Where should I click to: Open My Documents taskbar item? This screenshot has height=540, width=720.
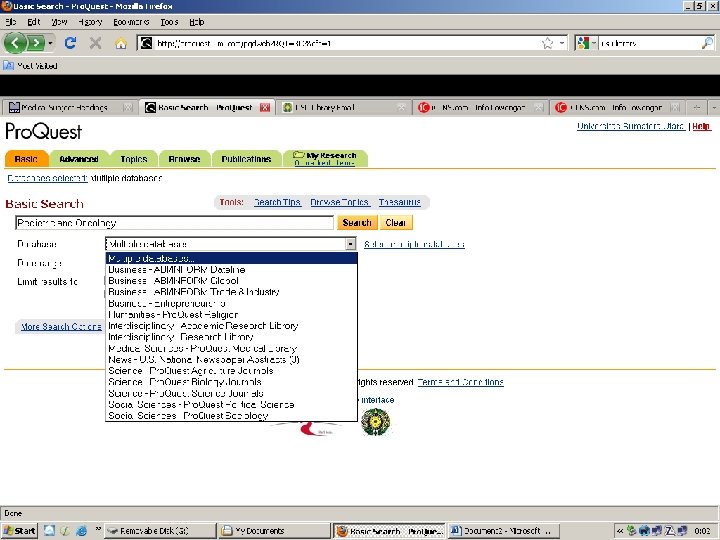coord(274,531)
